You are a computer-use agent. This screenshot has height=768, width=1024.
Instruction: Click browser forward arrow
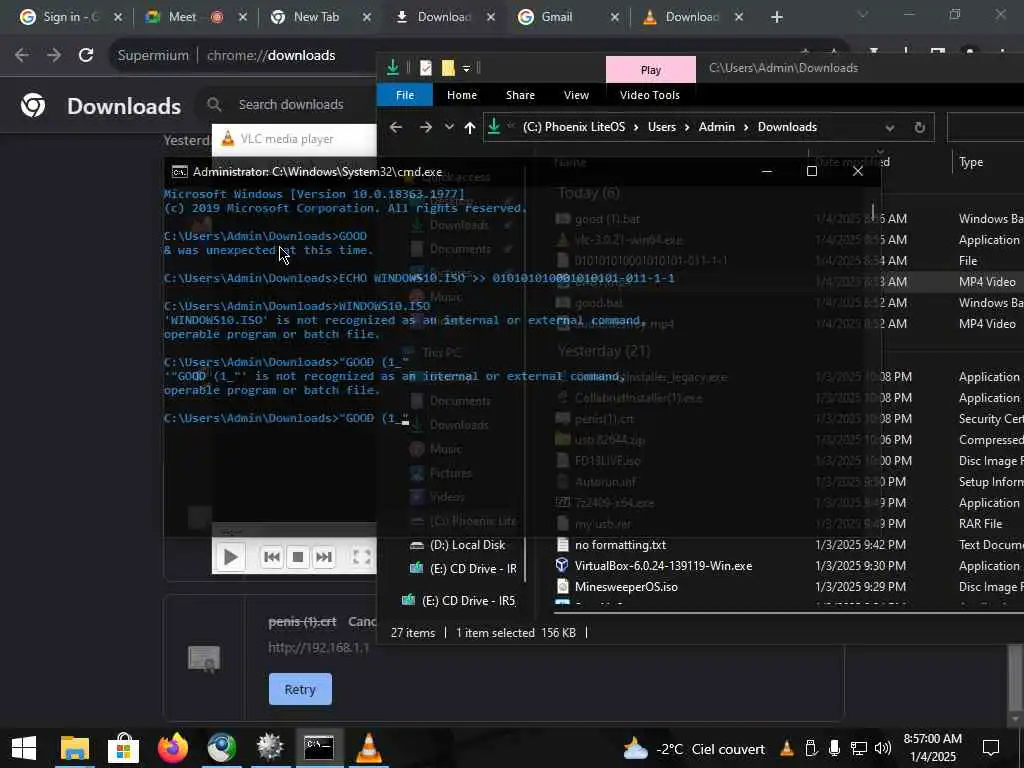point(54,56)
